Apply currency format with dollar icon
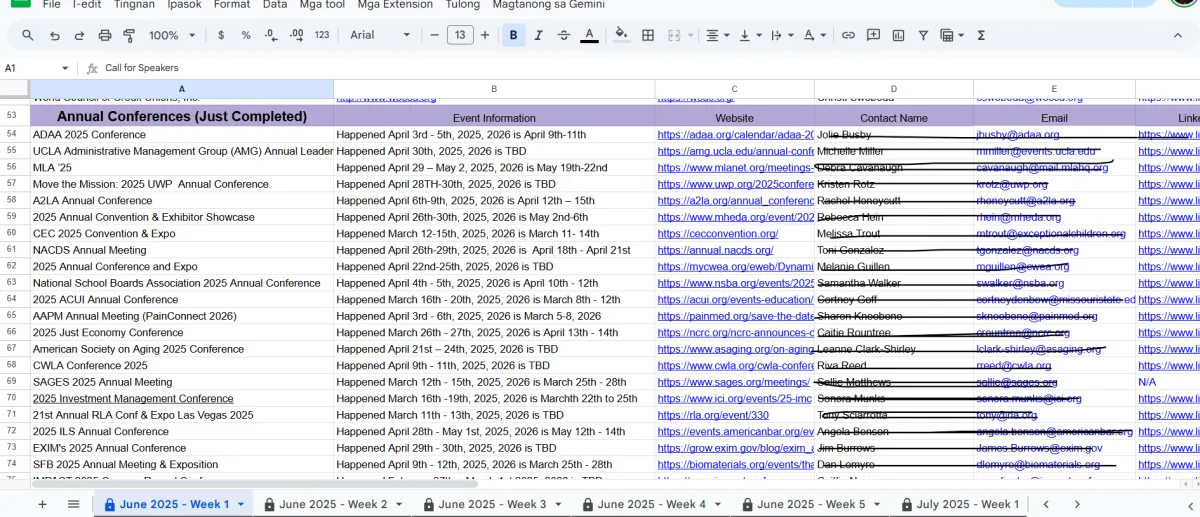1200x517 pixels. click(221, 35)
